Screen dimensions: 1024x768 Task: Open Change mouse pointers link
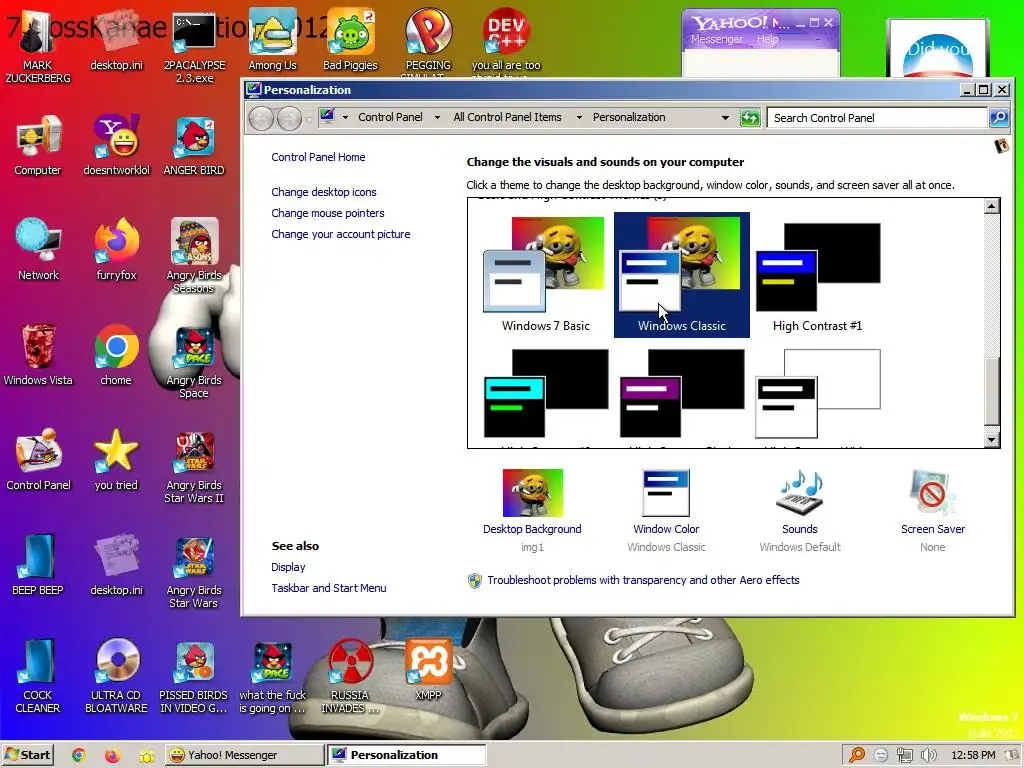pyautogui.click(x=328, y=213)
